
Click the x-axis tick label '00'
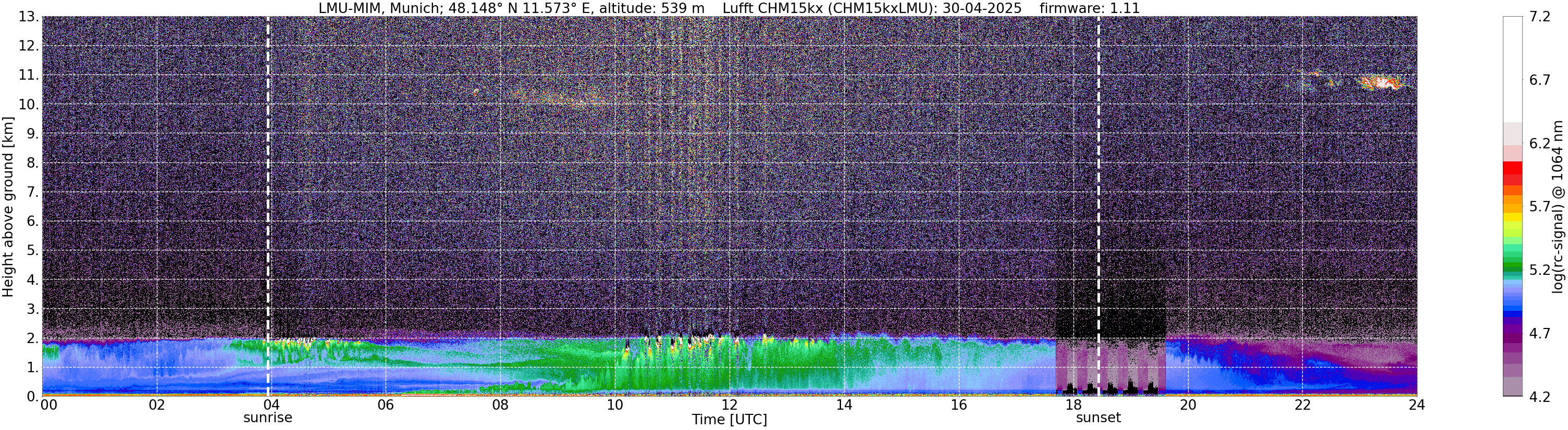click(48, 405)
